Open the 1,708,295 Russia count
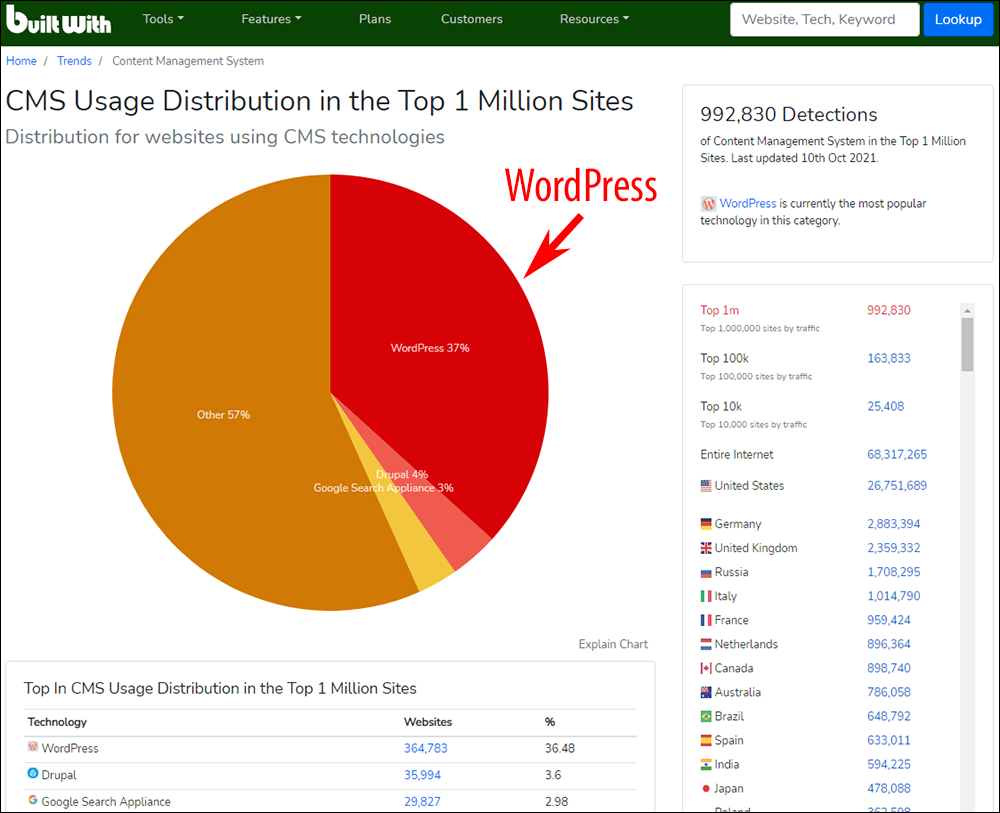1000x813 pixels. tap(893, 573)
